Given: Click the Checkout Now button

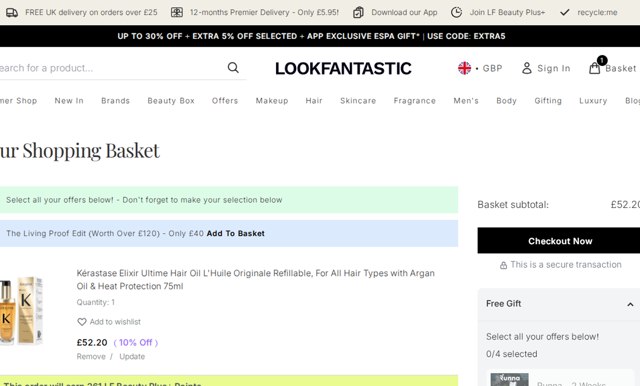Looking at the screenshot, I should 559,241.
